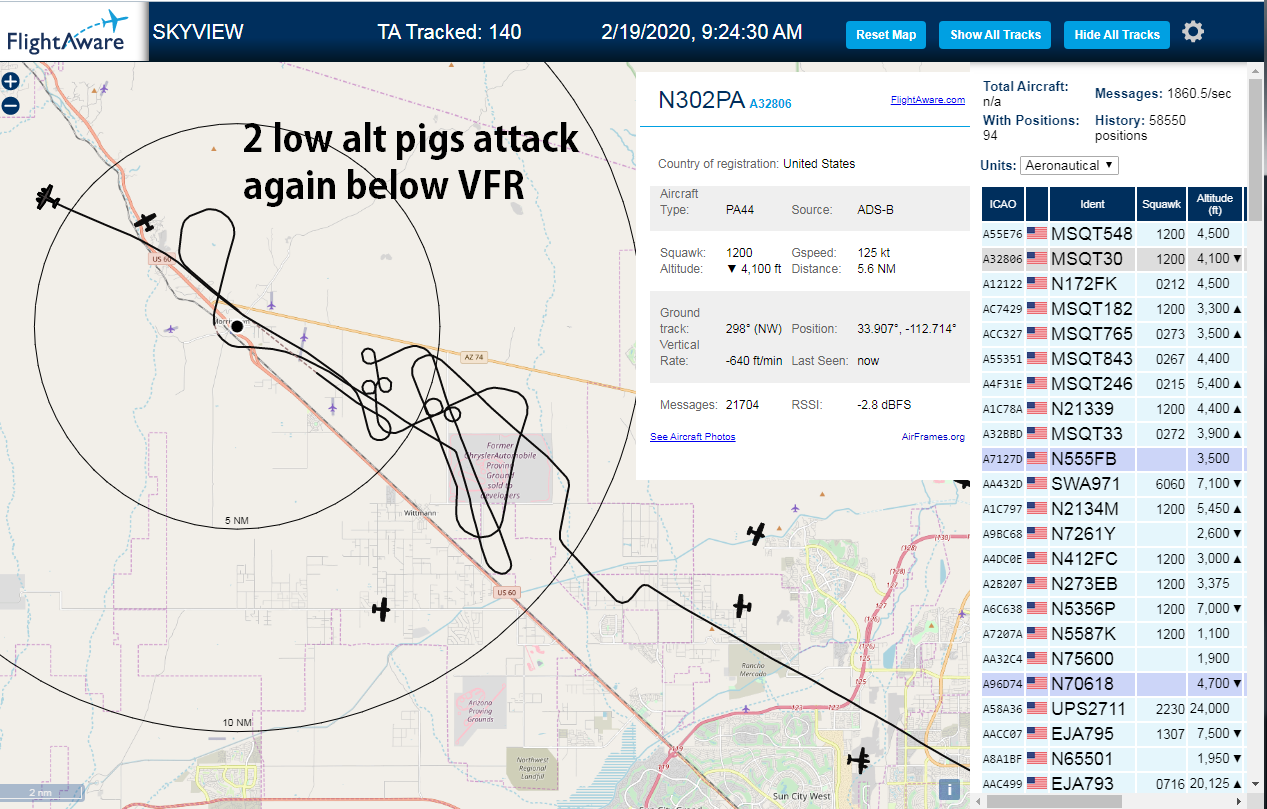Open See Aircraft Photos link
Image resolution: width=1267 pixels, height=809 pixels.
[692, 437]
